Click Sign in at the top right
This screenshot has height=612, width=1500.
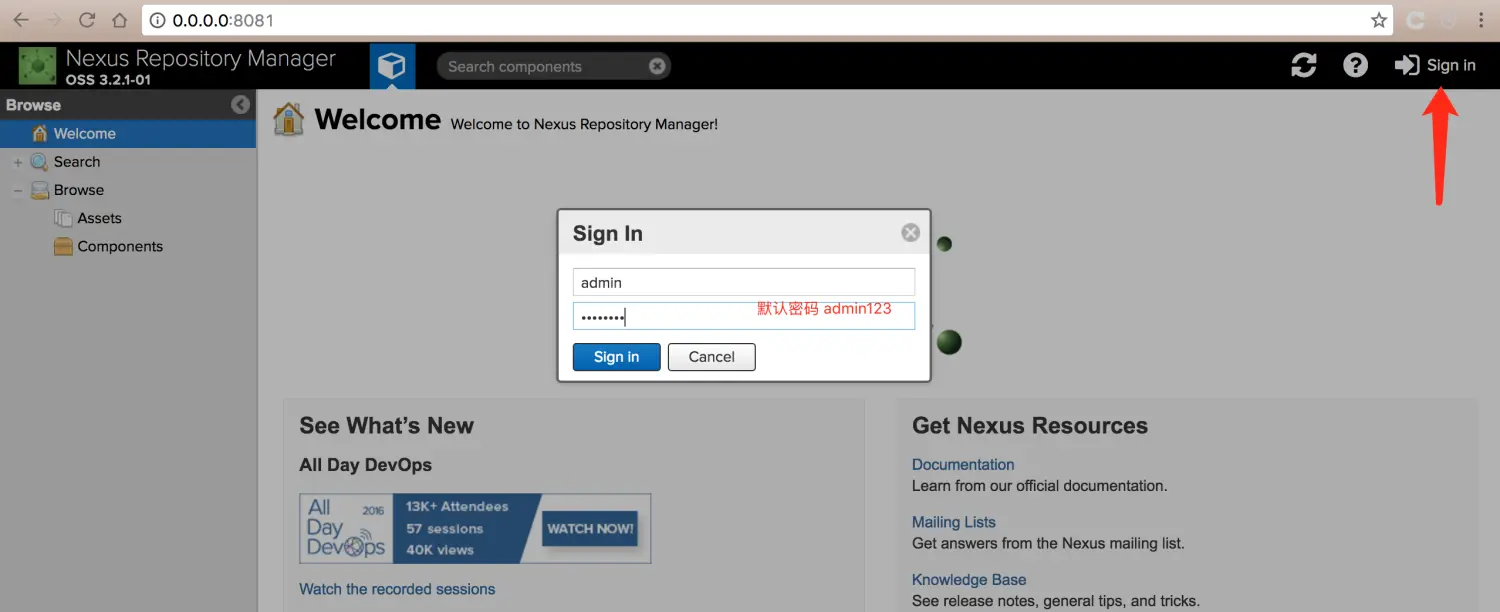[x=1435, y=65]
